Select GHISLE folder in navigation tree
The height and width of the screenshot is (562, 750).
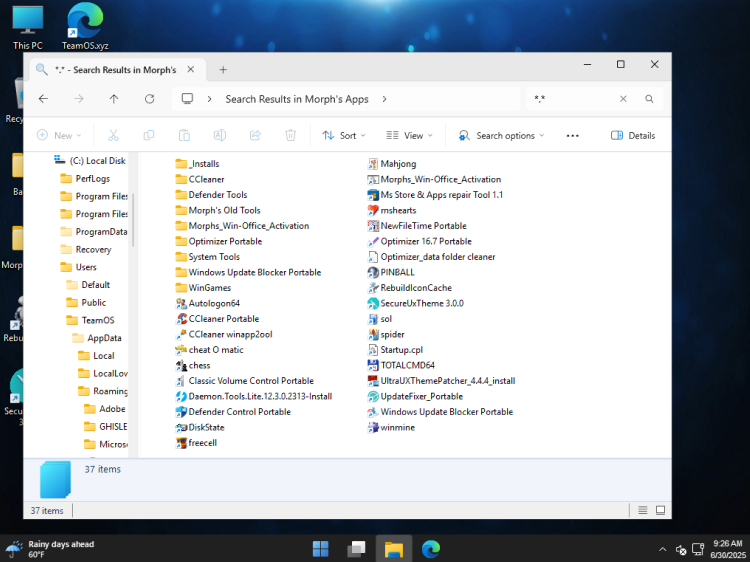point(106,426)
